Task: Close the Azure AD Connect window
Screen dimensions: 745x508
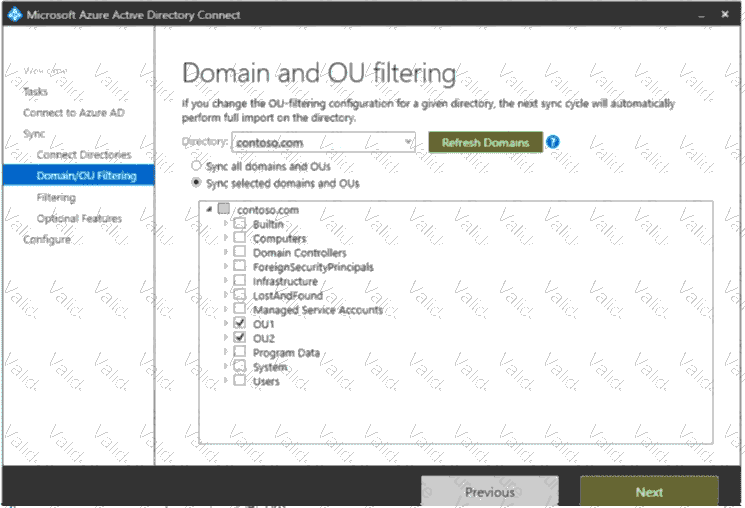Action: pos(724,16)
